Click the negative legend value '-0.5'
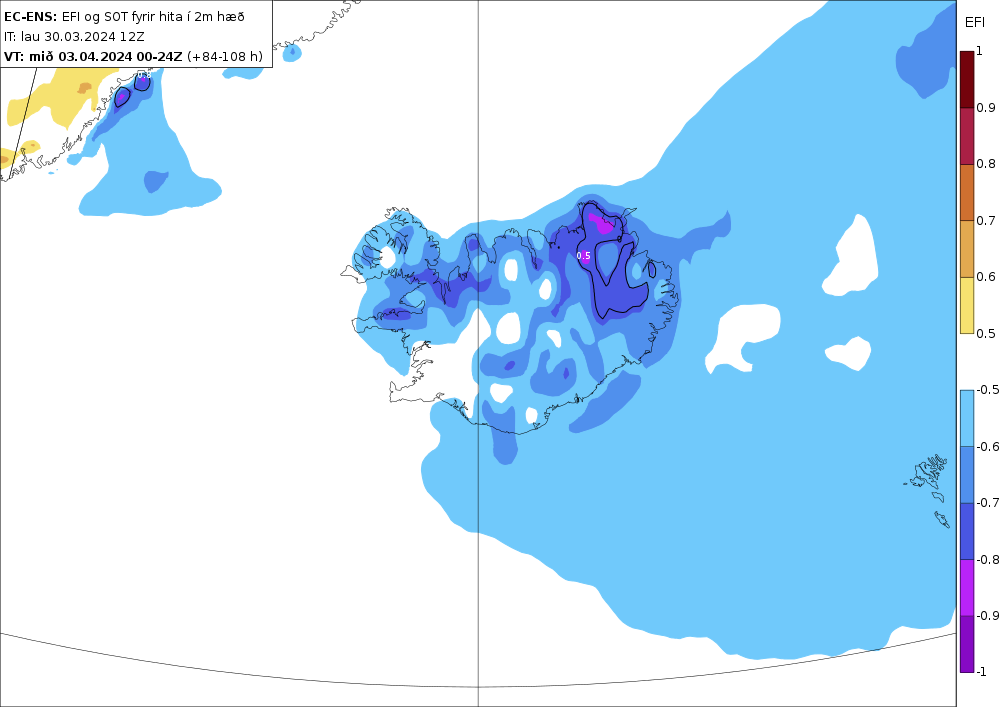Viewport: 1000px width, 707px height. (x=988, y=390)
